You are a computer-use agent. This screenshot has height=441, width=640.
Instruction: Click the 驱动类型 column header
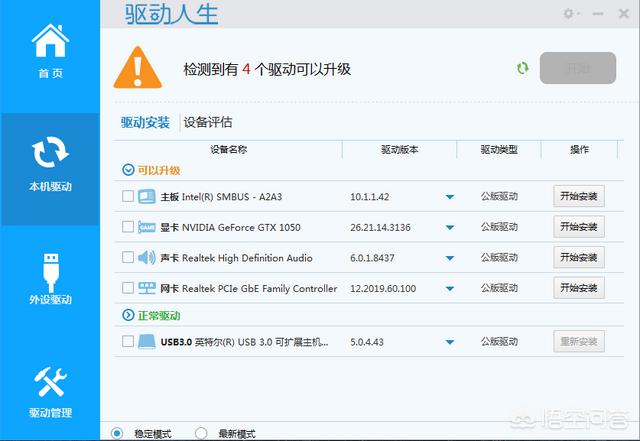(499, 149)
